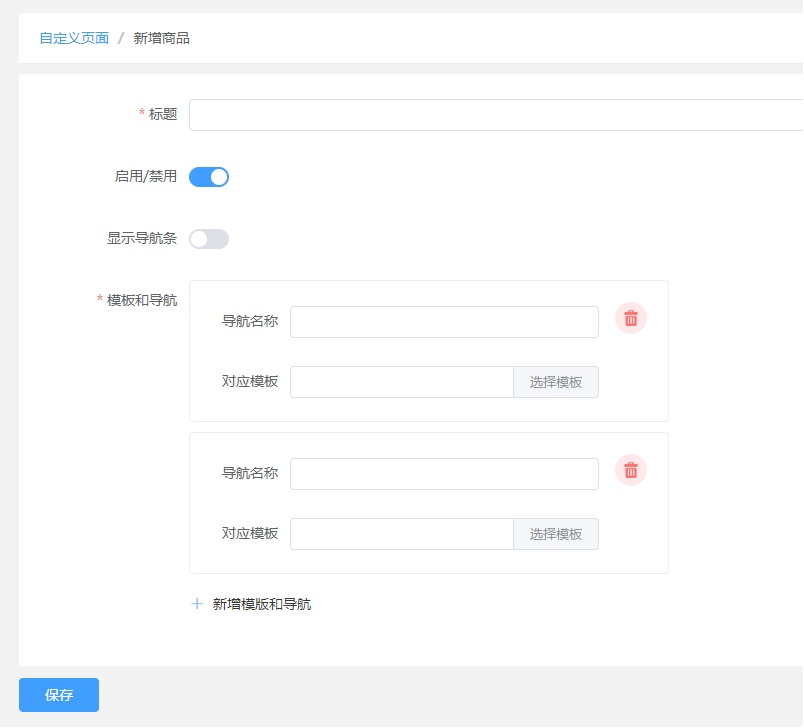Click the 保存 button
The image size is (804, 728).
pos(59,695)
